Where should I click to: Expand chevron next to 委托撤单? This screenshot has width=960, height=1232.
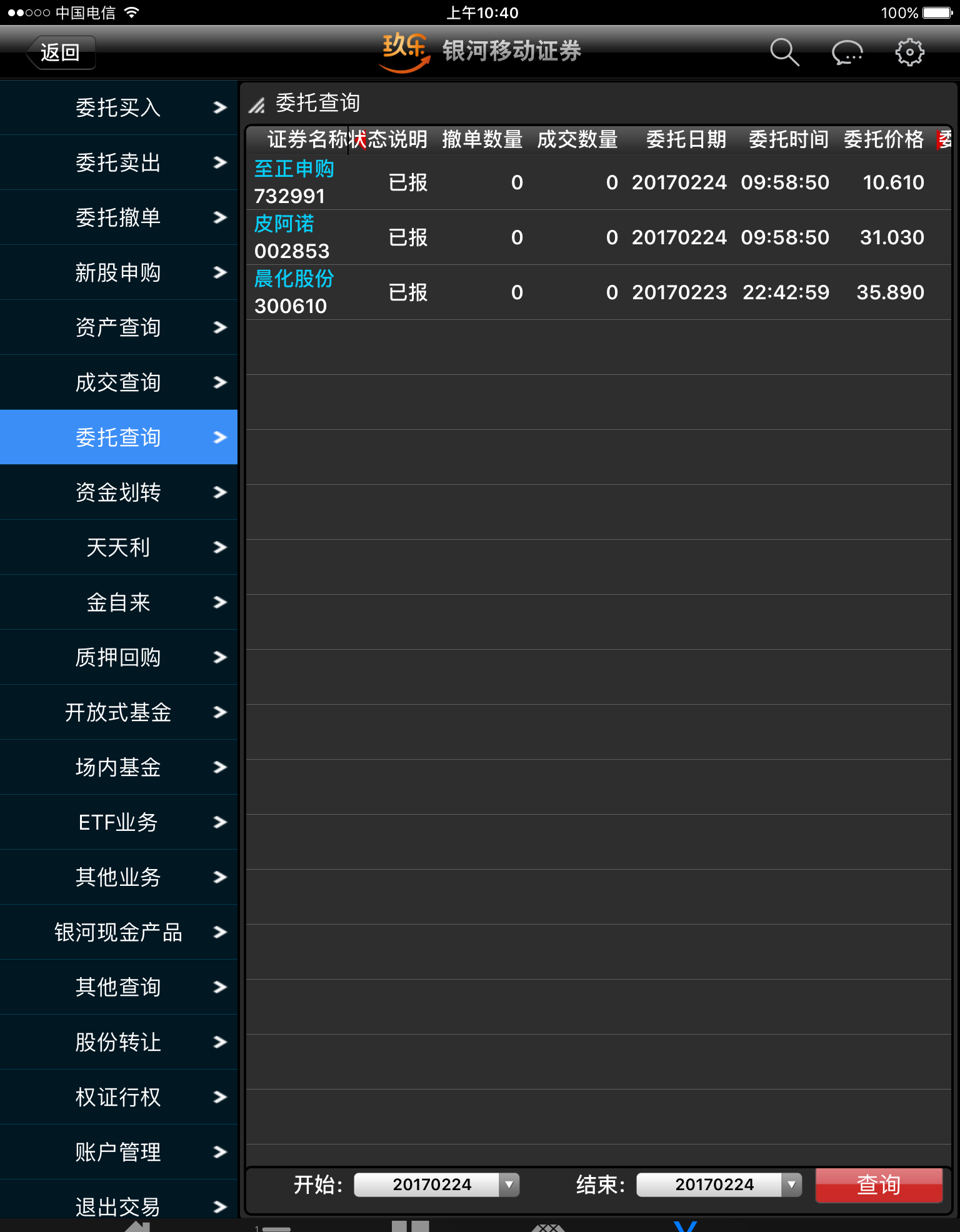pos(219,217)
